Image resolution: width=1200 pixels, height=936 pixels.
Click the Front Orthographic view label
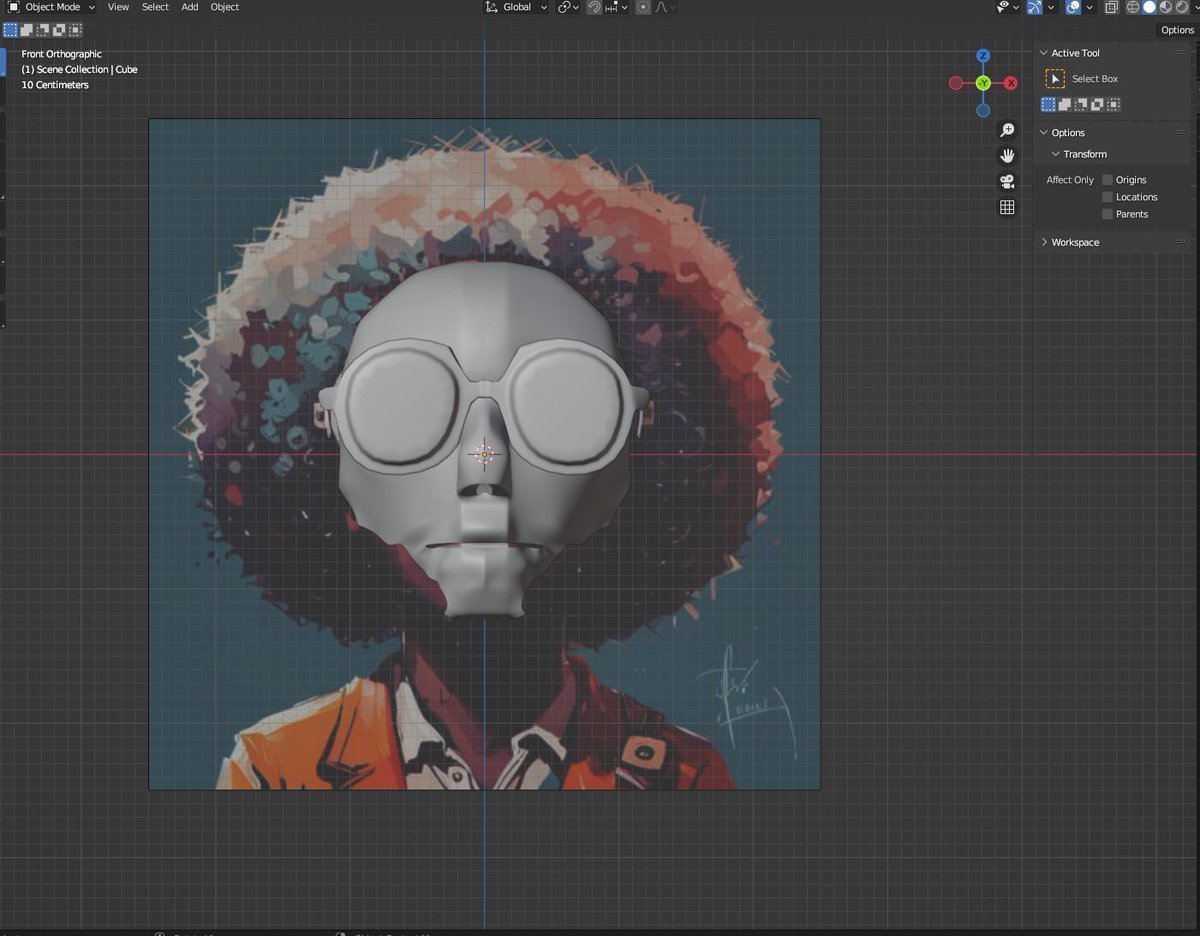62,54
